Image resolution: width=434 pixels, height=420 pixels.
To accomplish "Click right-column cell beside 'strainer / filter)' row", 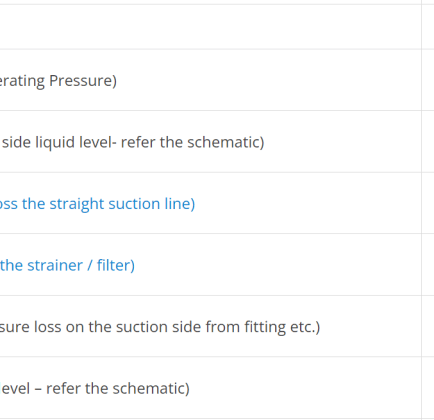I will click(428, 265).
